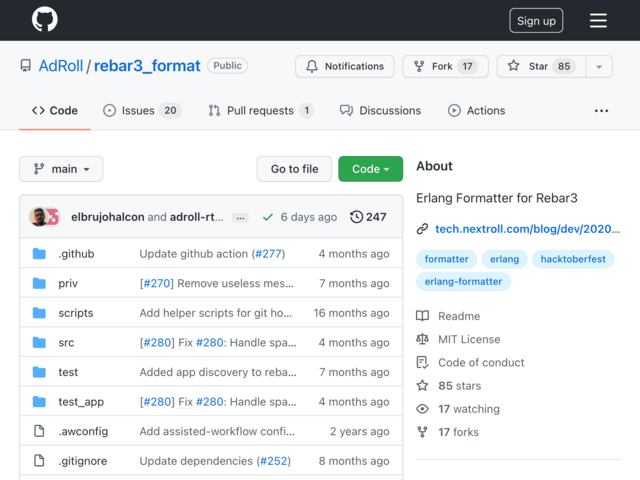Open the #277 pull request link

(x=268, y=253)
